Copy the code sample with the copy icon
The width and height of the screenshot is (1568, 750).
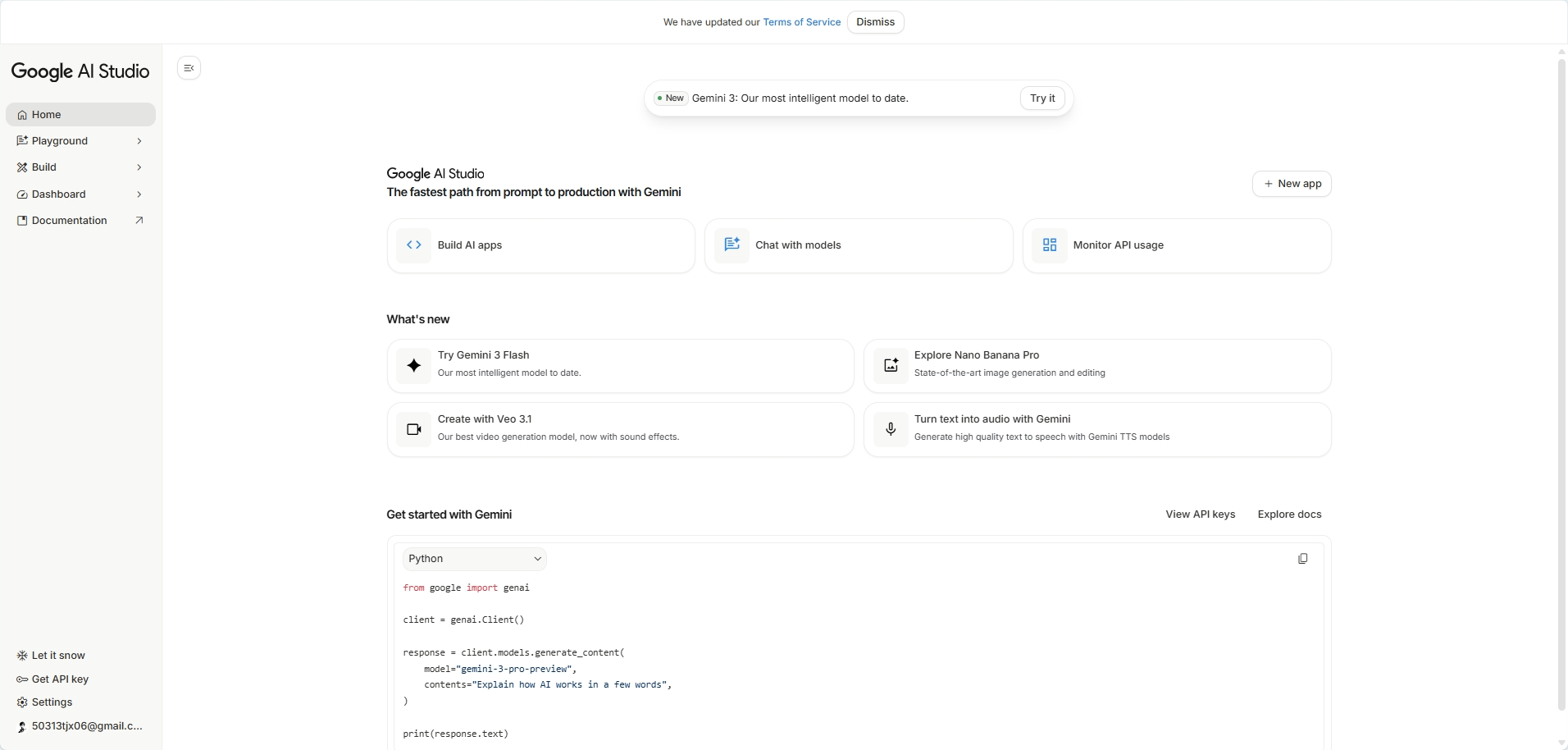point(1302,559)
